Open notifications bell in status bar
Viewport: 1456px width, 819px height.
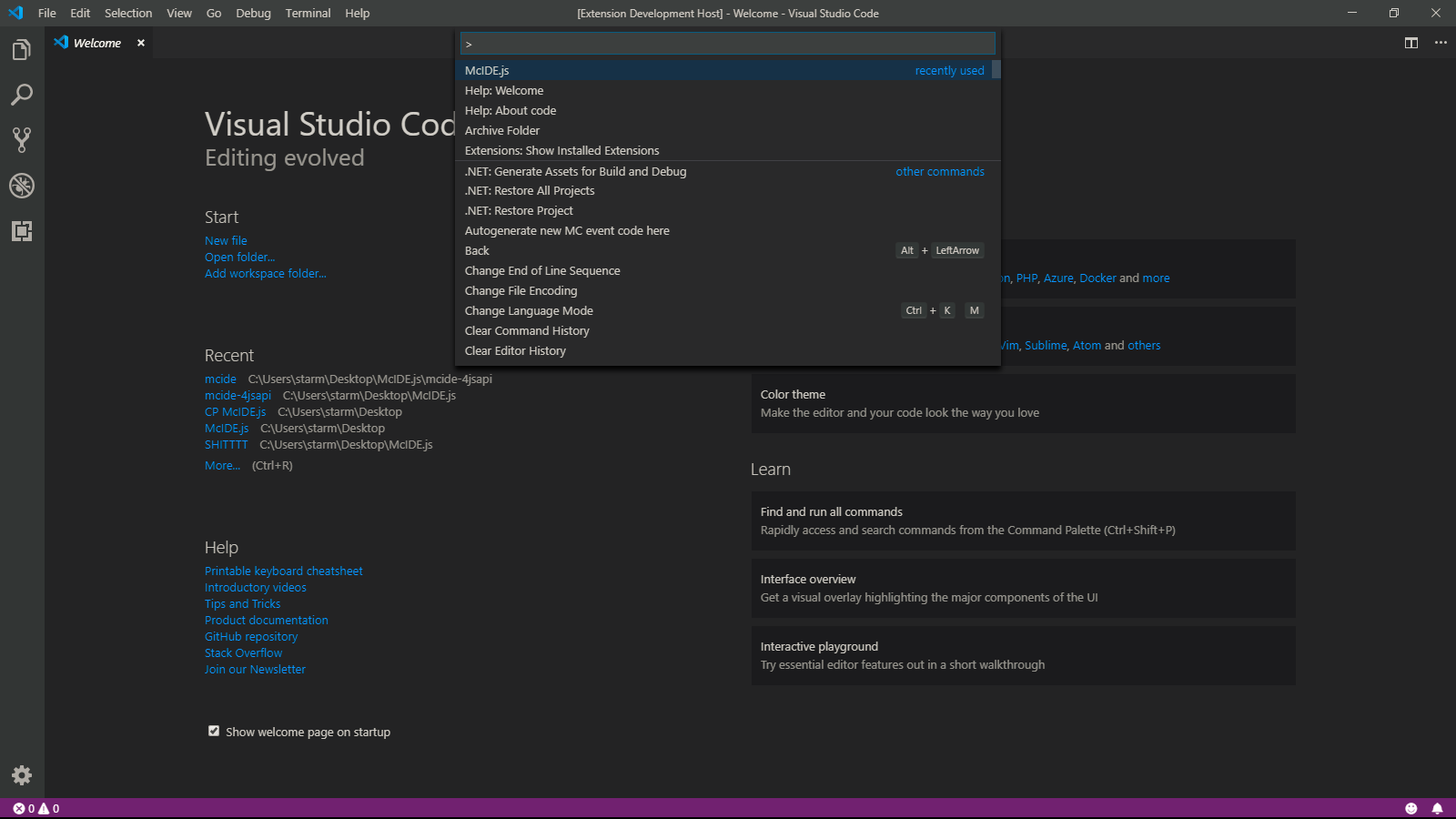(1438, 808)
